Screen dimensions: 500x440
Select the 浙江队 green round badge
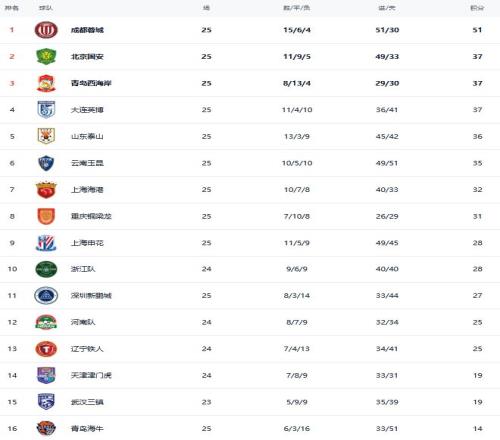tap(46, 269)
